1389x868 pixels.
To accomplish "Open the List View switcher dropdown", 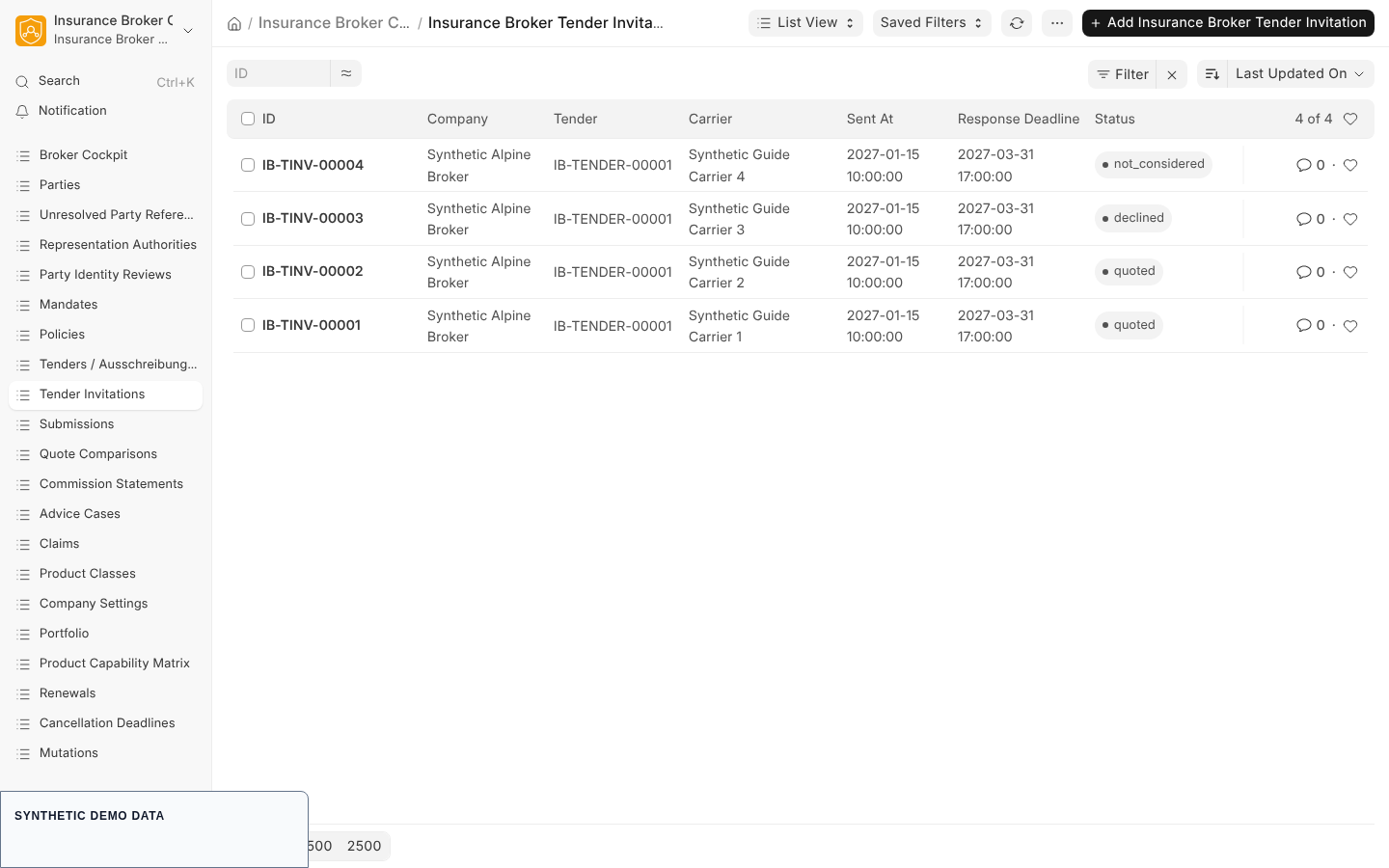I will pos(805,23).
